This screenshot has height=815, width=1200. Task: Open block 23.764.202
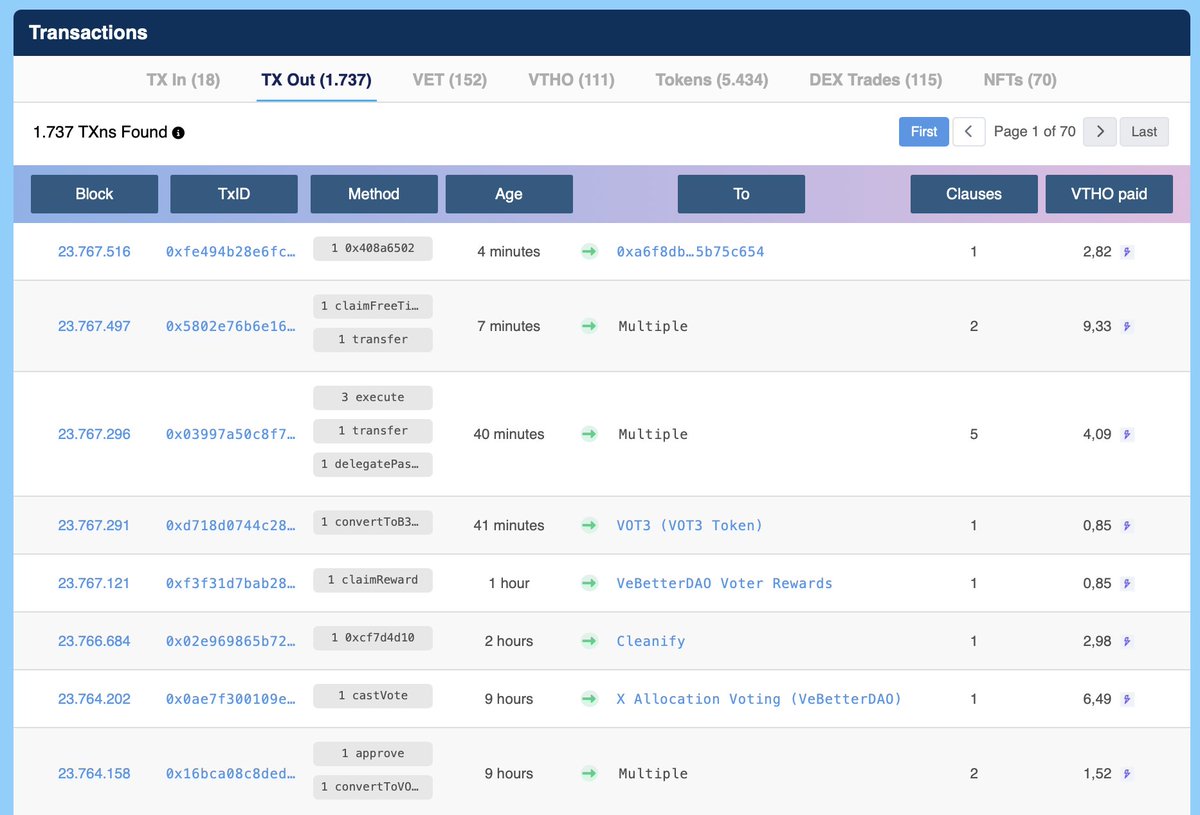94,699
